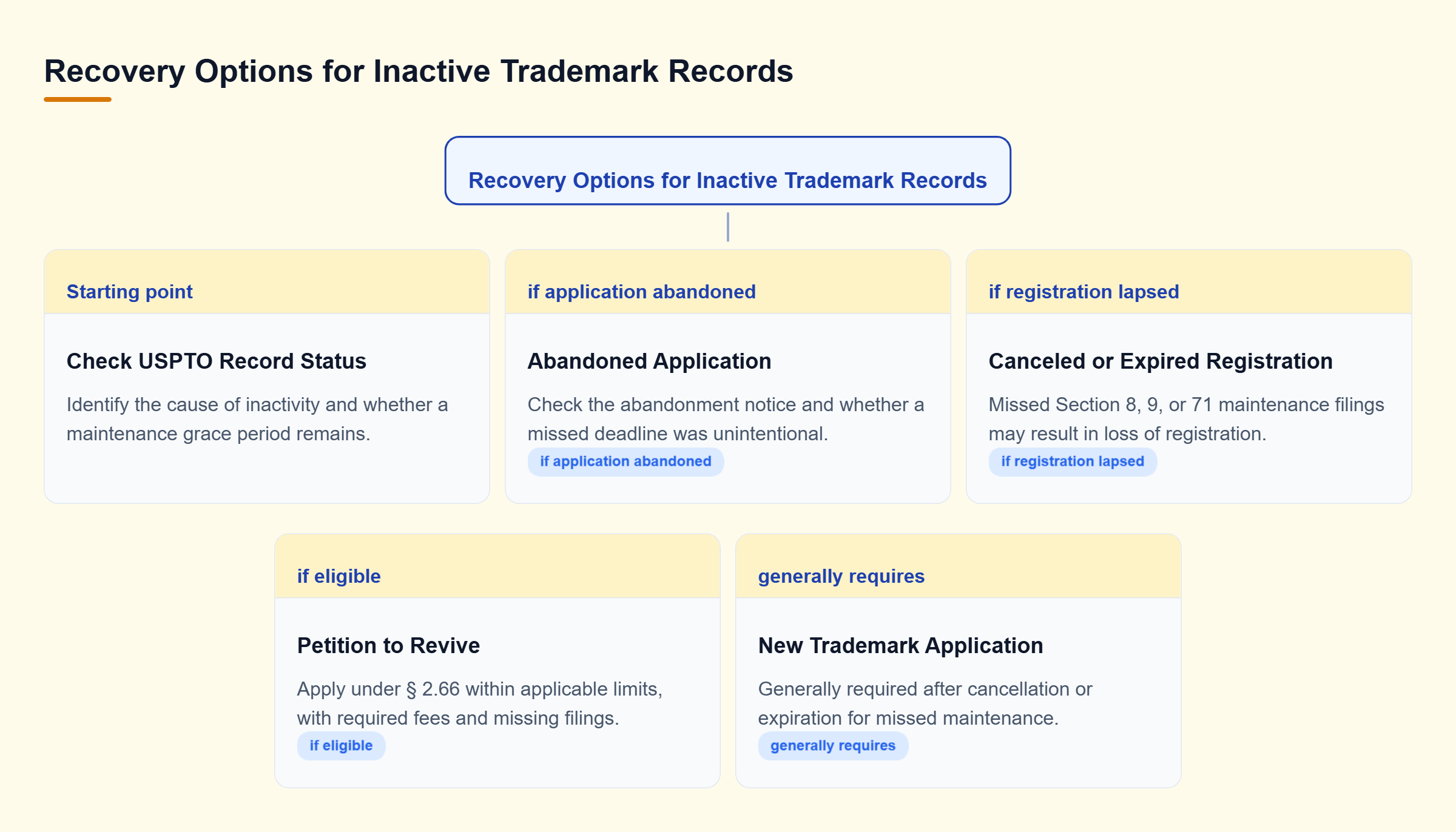Click the 'Starting point' card header
Screen dimensions: 1456x832
pyautogui.click(x=266, y=281)
